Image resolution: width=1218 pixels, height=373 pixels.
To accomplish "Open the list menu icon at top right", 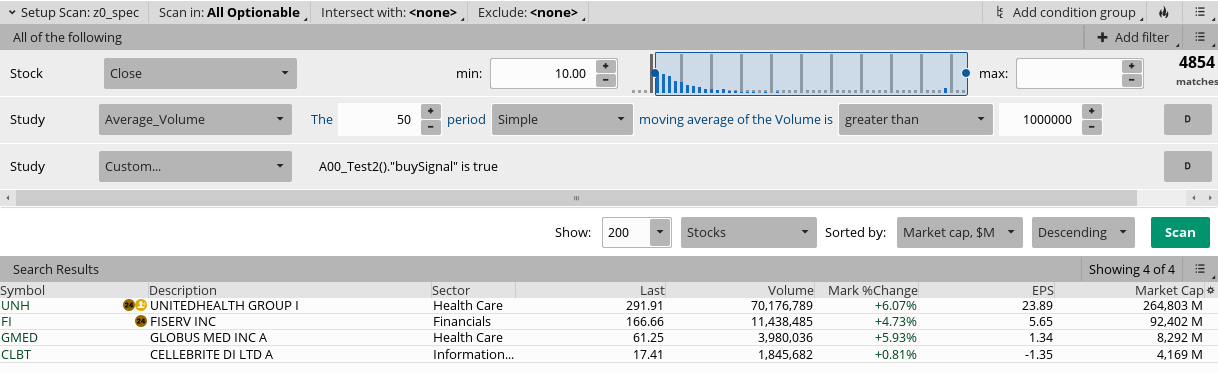I will click(1200, 13).
